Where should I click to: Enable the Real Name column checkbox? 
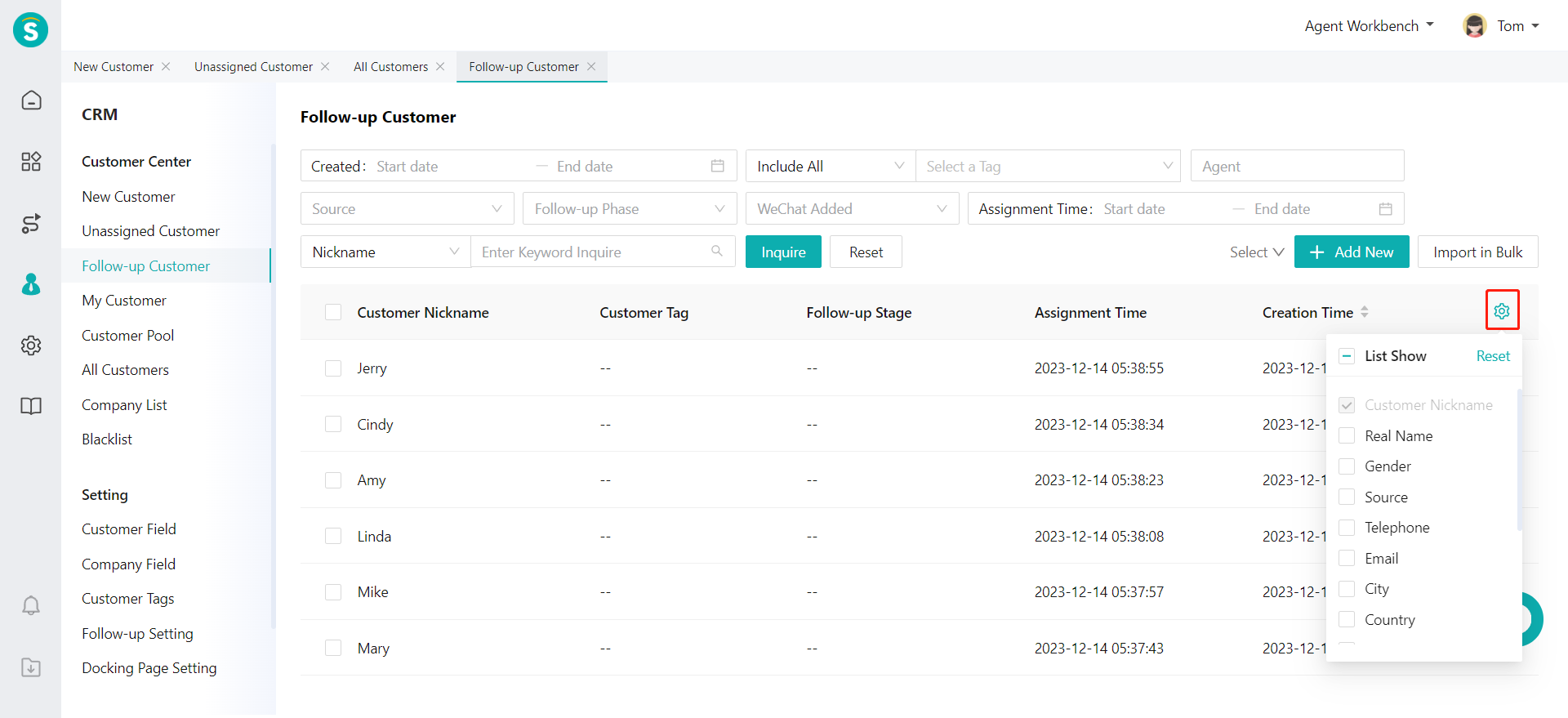point(1347,435)
